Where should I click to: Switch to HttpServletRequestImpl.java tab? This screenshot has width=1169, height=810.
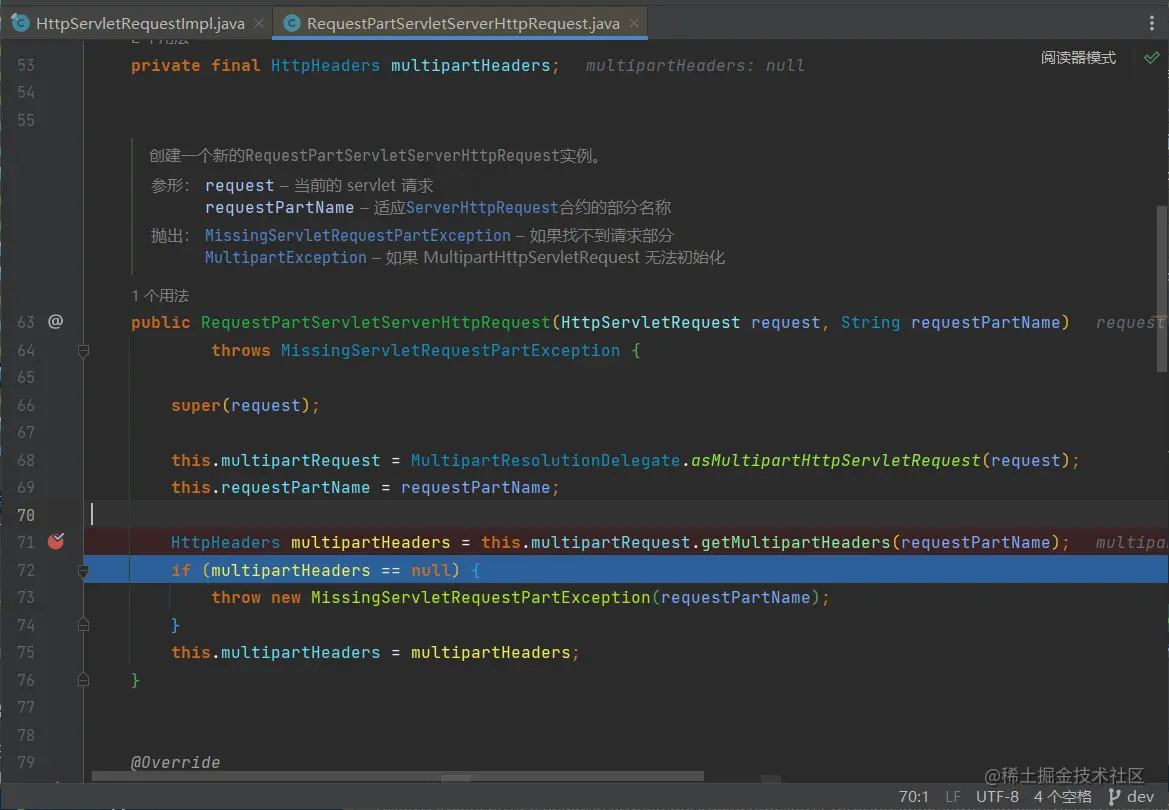point(139,23)
